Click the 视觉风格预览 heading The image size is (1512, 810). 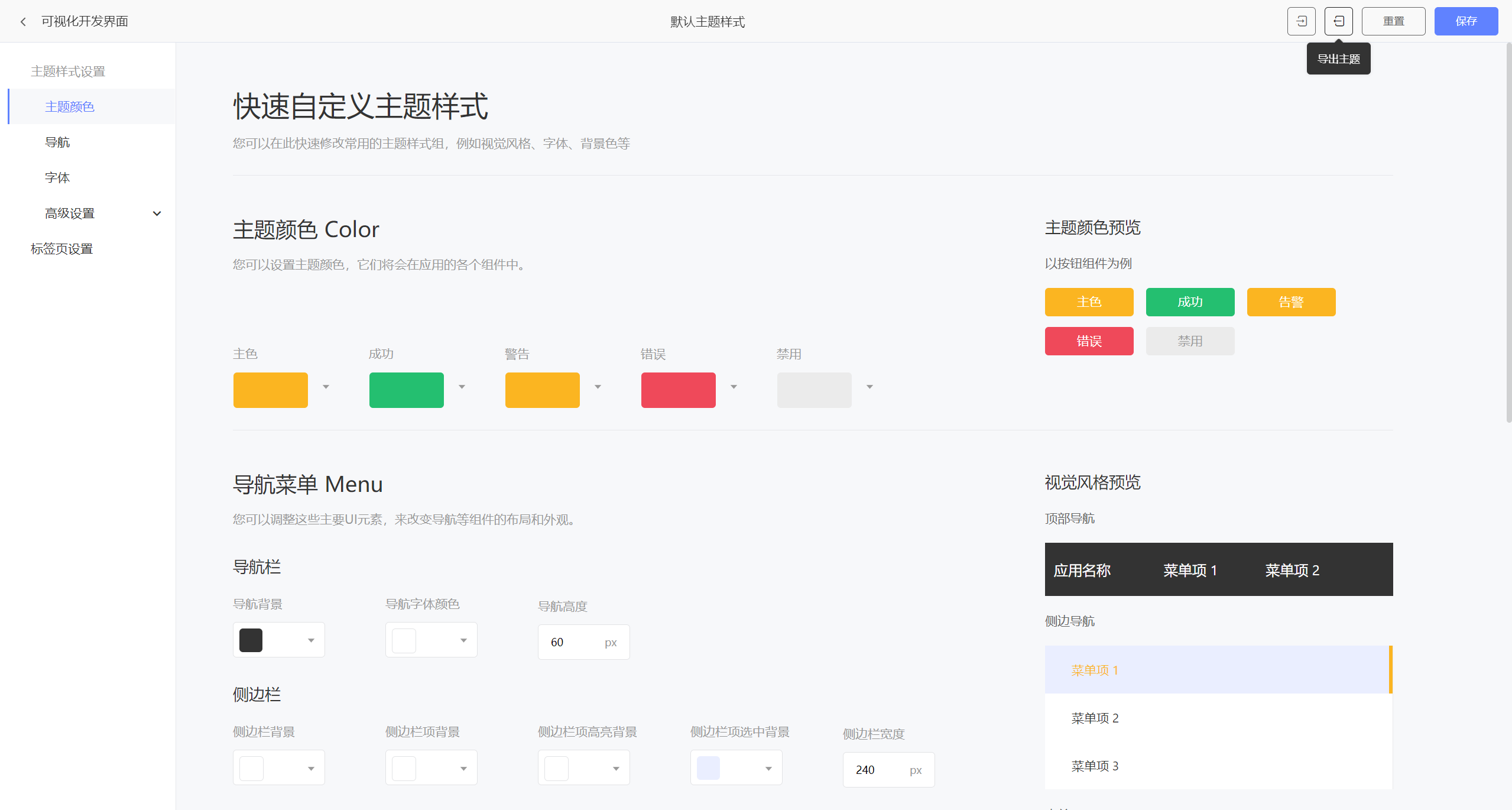pyautogui.click(x=1092, y=482)
